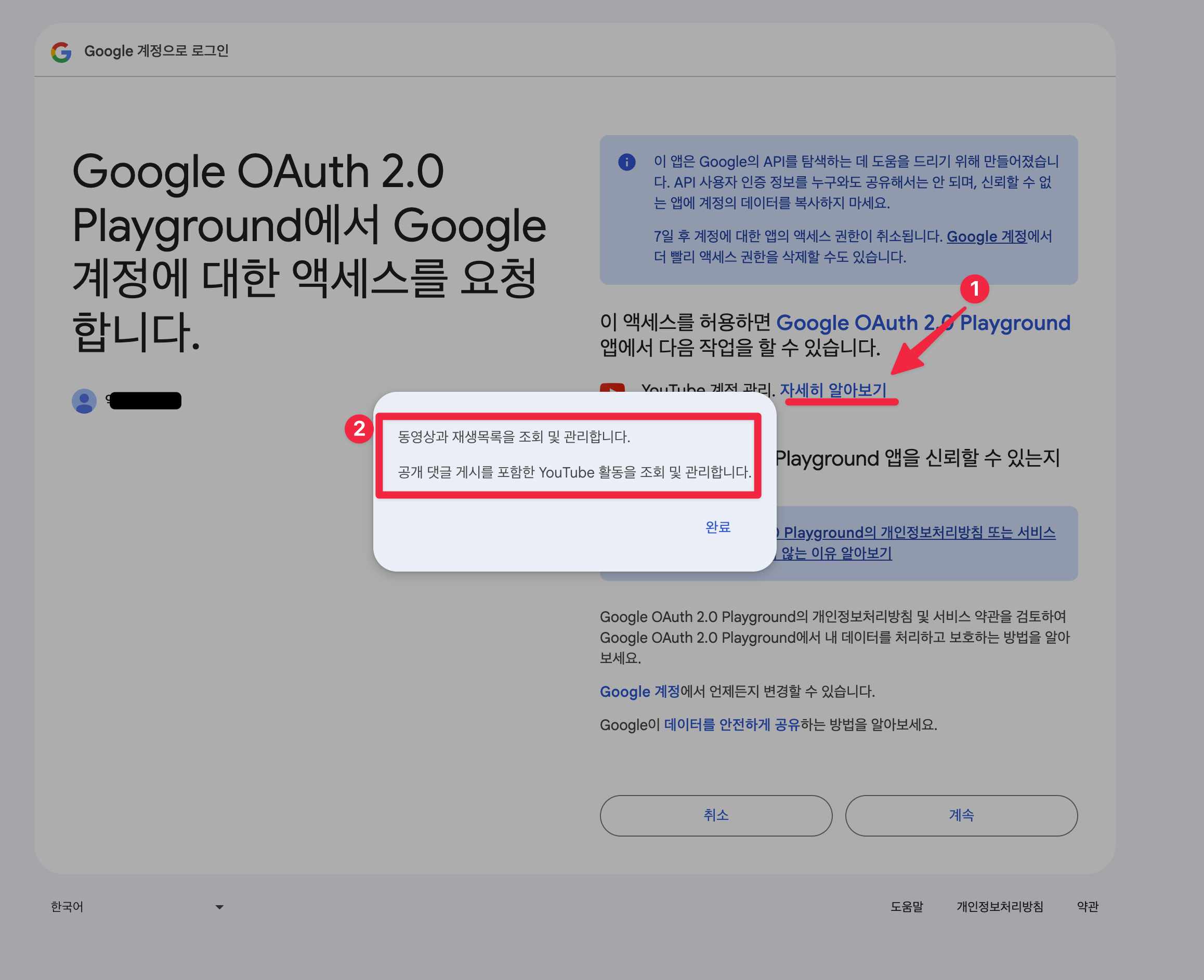The height and width of the screenshot is (980, 1204).
Task: Click the red number 2 marker
Action: pos(359,429)
